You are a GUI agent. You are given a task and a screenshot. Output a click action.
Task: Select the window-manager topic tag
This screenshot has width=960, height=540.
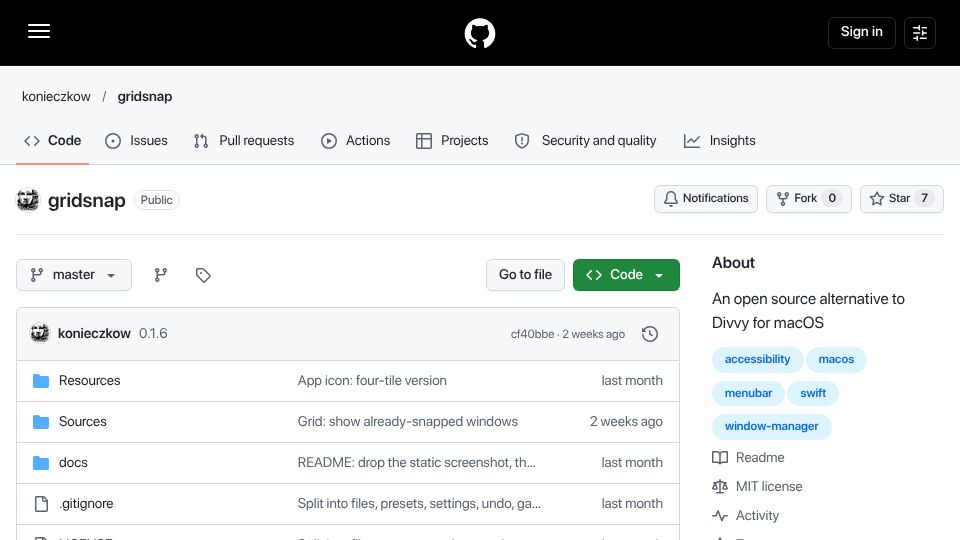click(771, 426)
